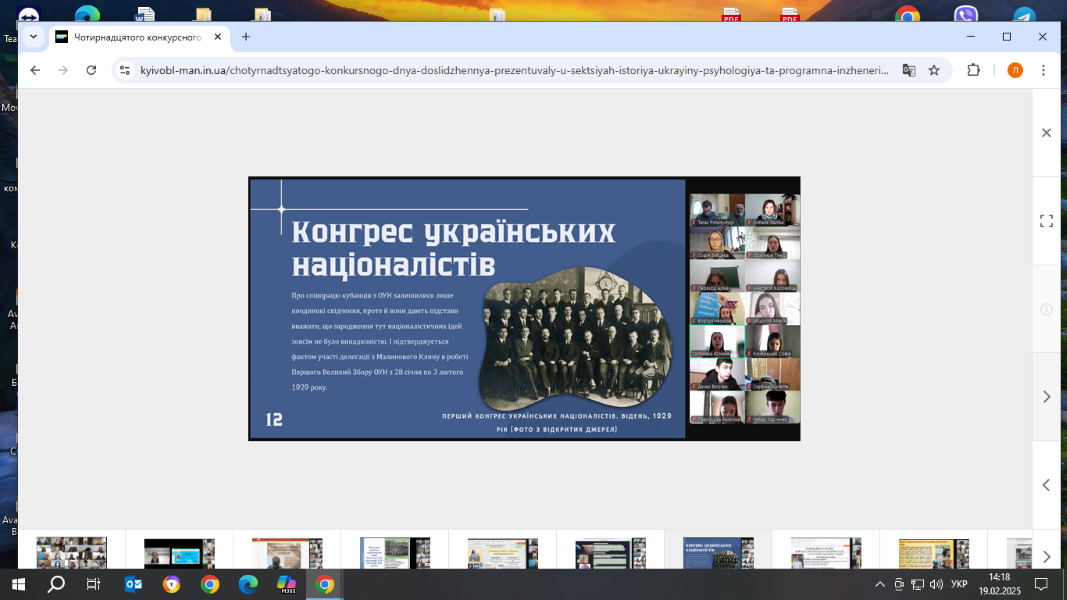The height and width of the screenshot is (600, 1067).
Task: Open a new browser tab
Action: pos(246,37)
